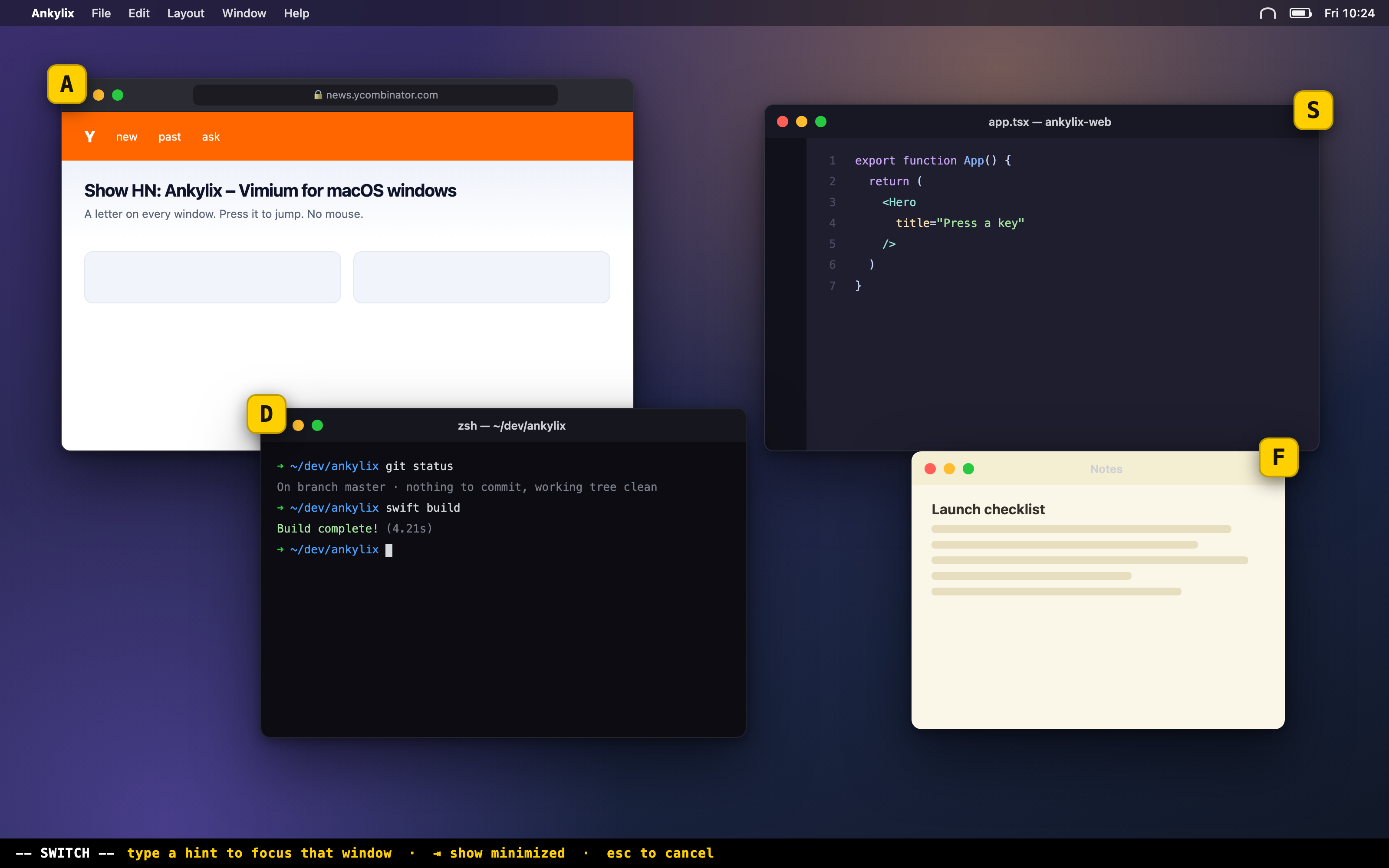Image resolution: width=1389 pixels, height=868 pixels.
Task: Open the Edit menu
Action: tap(139, 13)
